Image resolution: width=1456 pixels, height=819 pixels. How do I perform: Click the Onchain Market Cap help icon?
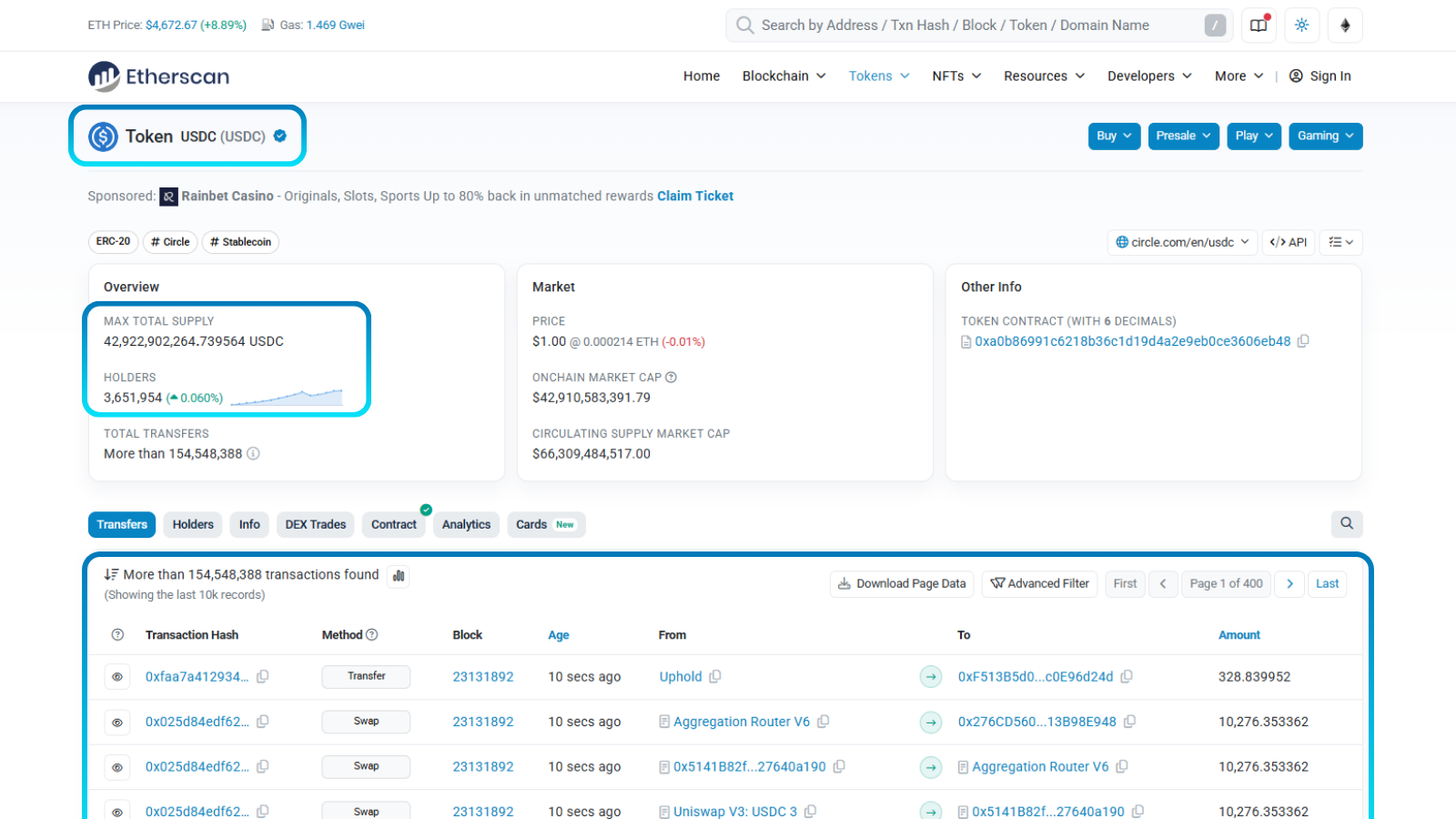pyautogui.click(x=671, y=378)
